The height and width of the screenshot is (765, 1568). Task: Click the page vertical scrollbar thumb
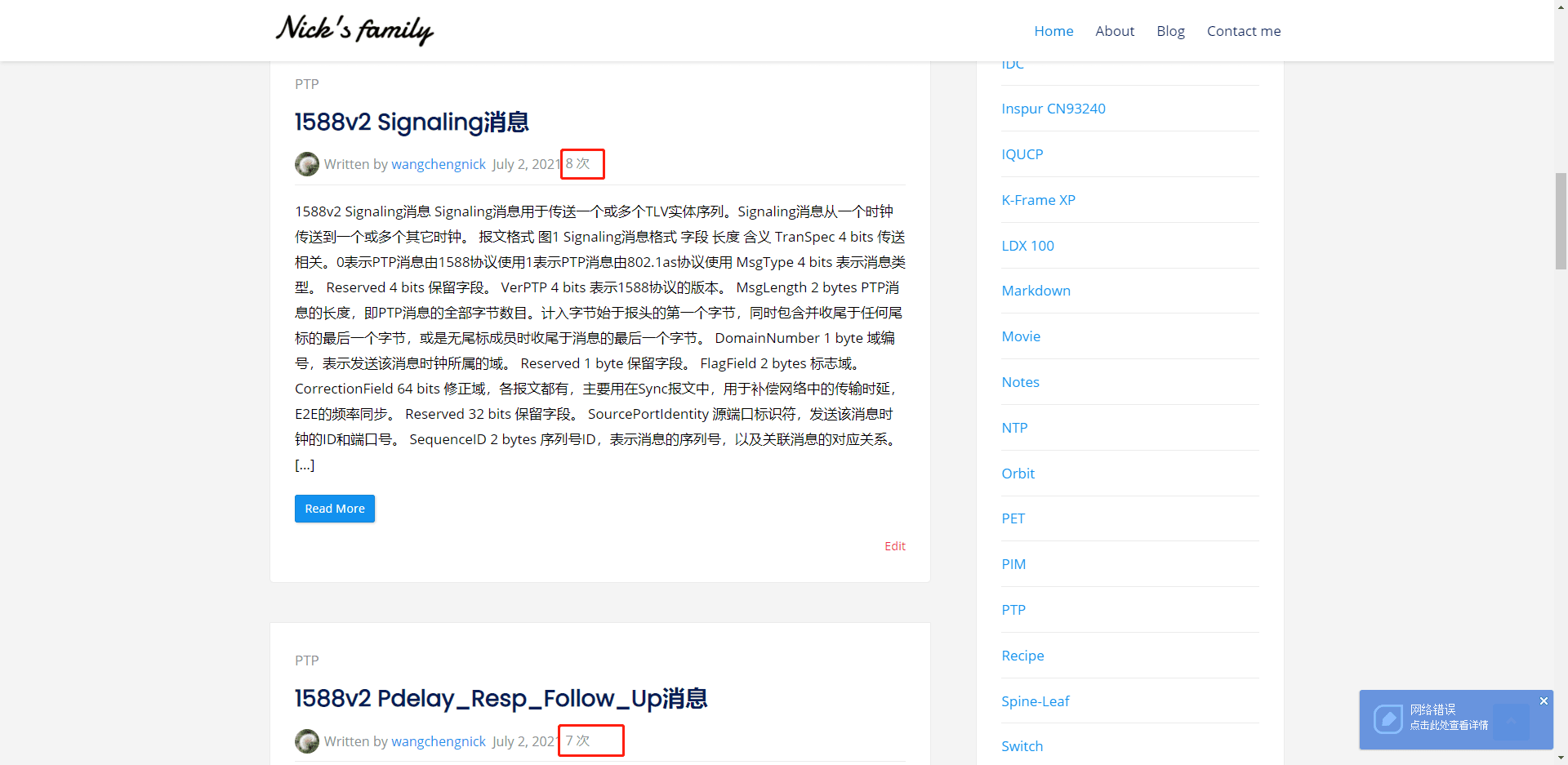pyautogui.click(x=1561, y=220)
